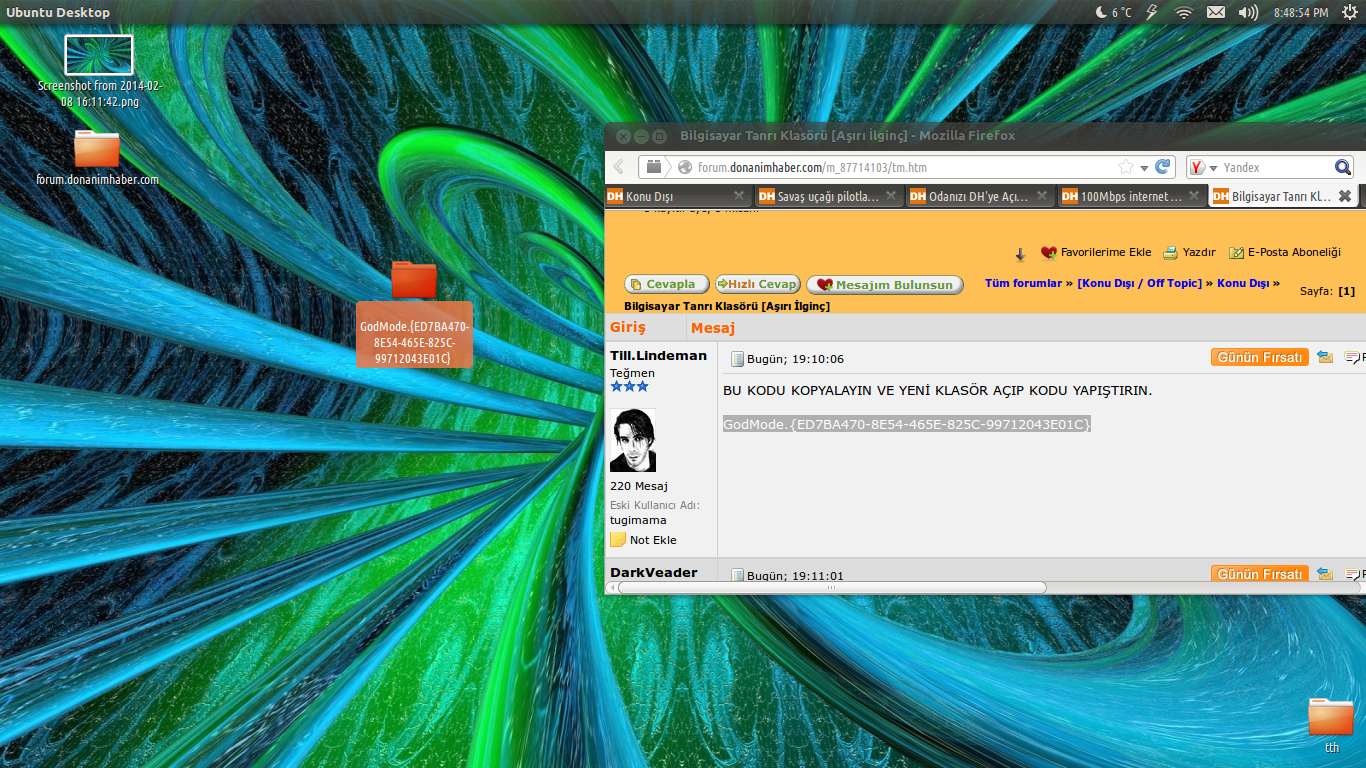Viewport: 1366px width, 768px height.
Task: Click Till.Lindeman's avatar picture
Action: point(633,440)
